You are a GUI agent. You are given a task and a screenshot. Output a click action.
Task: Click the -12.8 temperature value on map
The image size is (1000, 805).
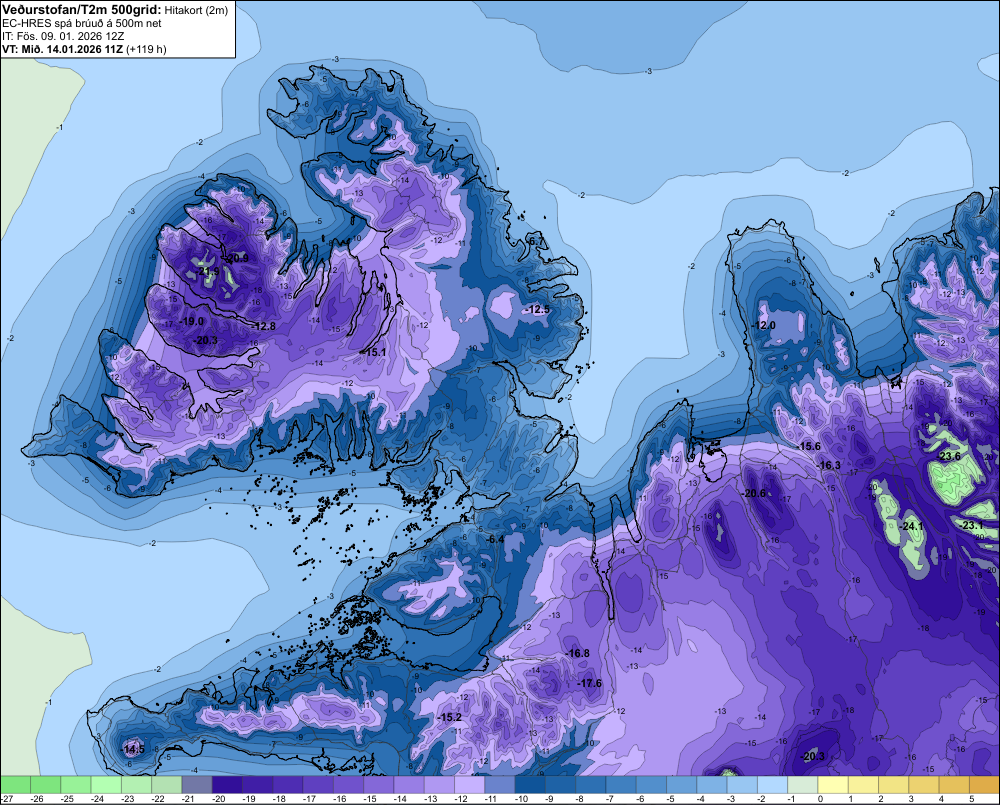264,326
